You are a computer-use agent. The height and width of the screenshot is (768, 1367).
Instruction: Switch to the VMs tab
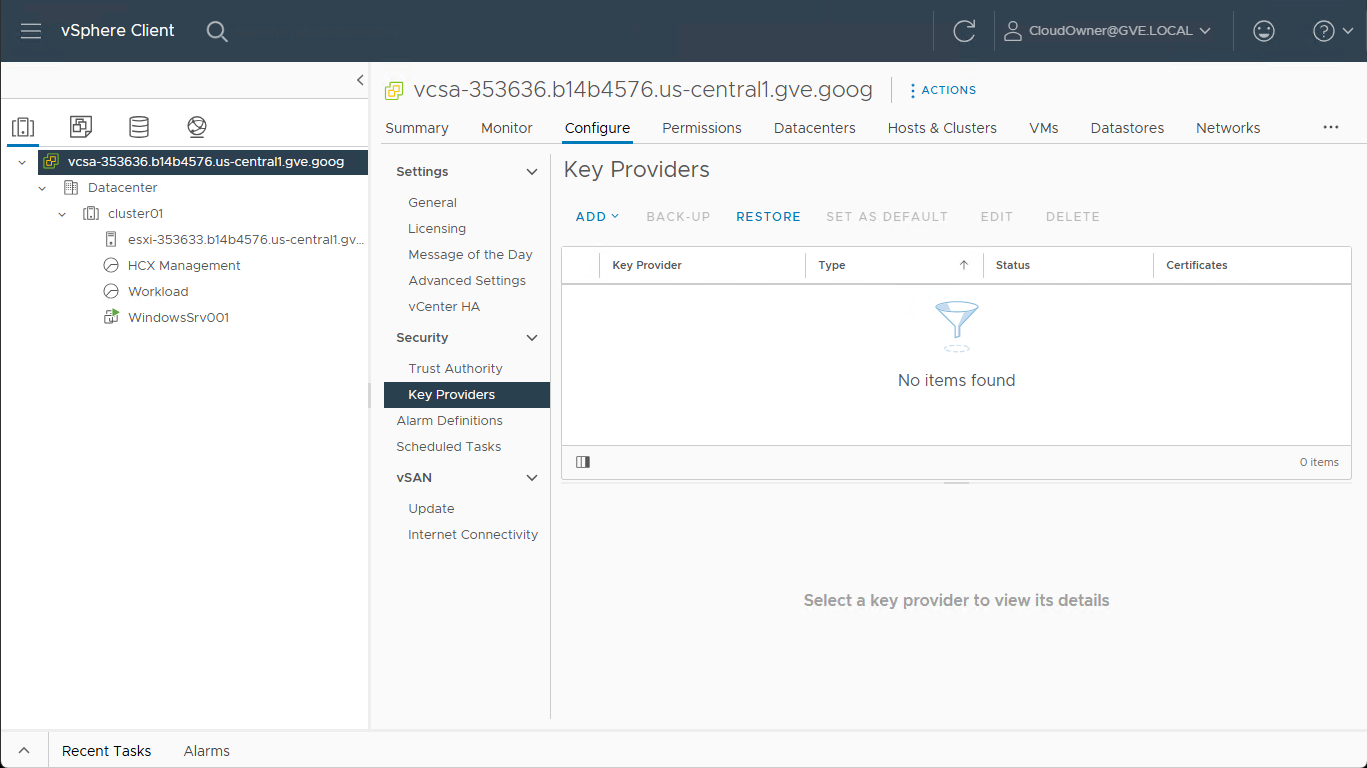pos(1044,128)
